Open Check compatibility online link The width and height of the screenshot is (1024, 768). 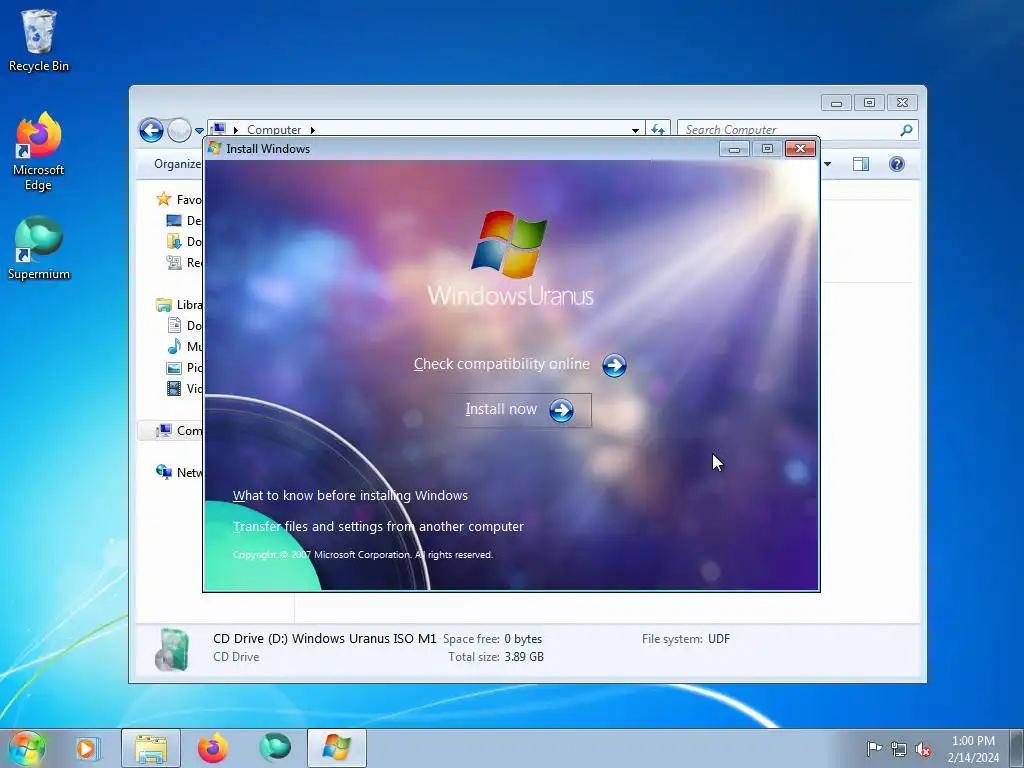point(502,364)
